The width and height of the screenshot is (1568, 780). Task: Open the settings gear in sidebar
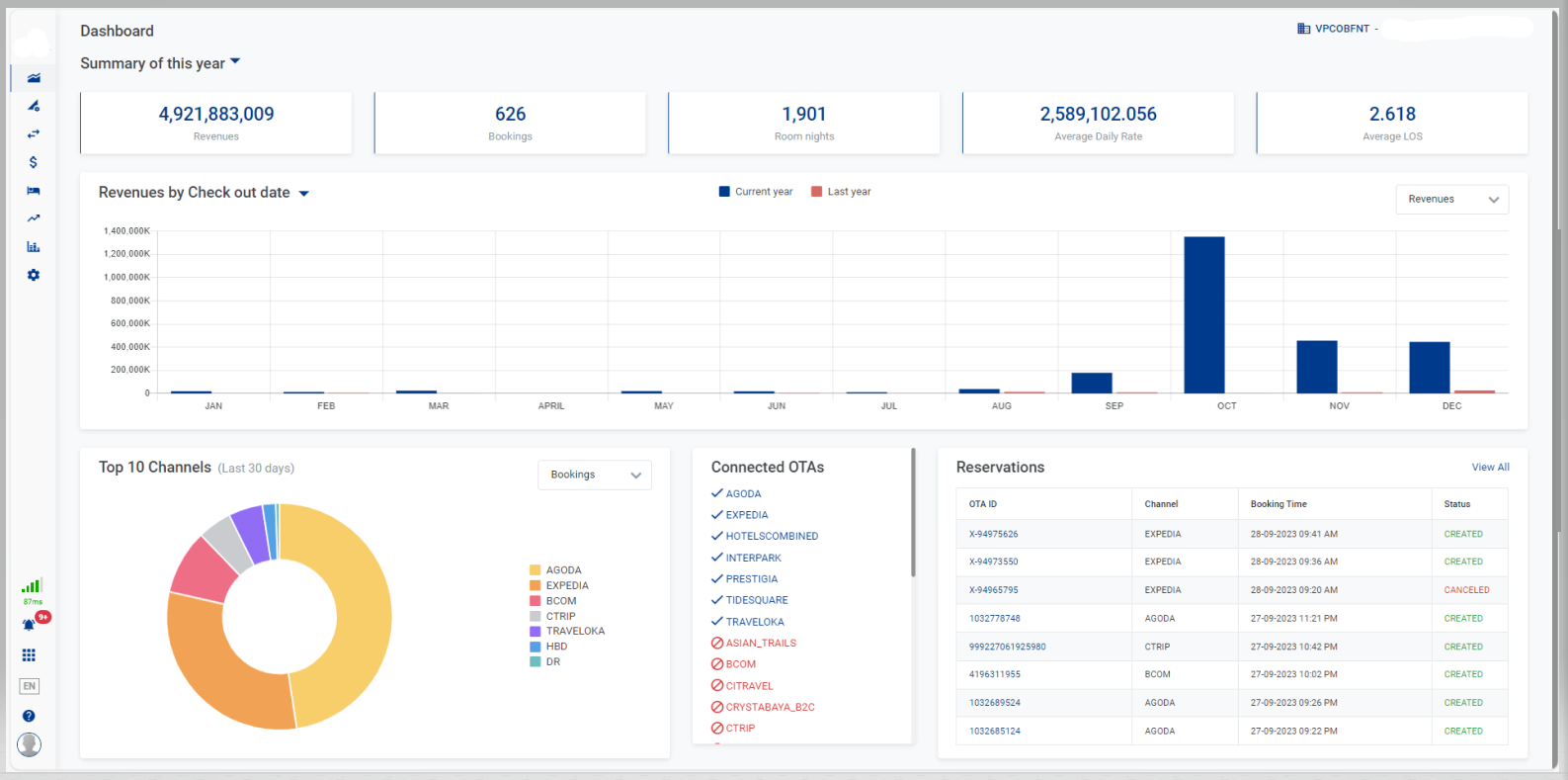point(33,275)
